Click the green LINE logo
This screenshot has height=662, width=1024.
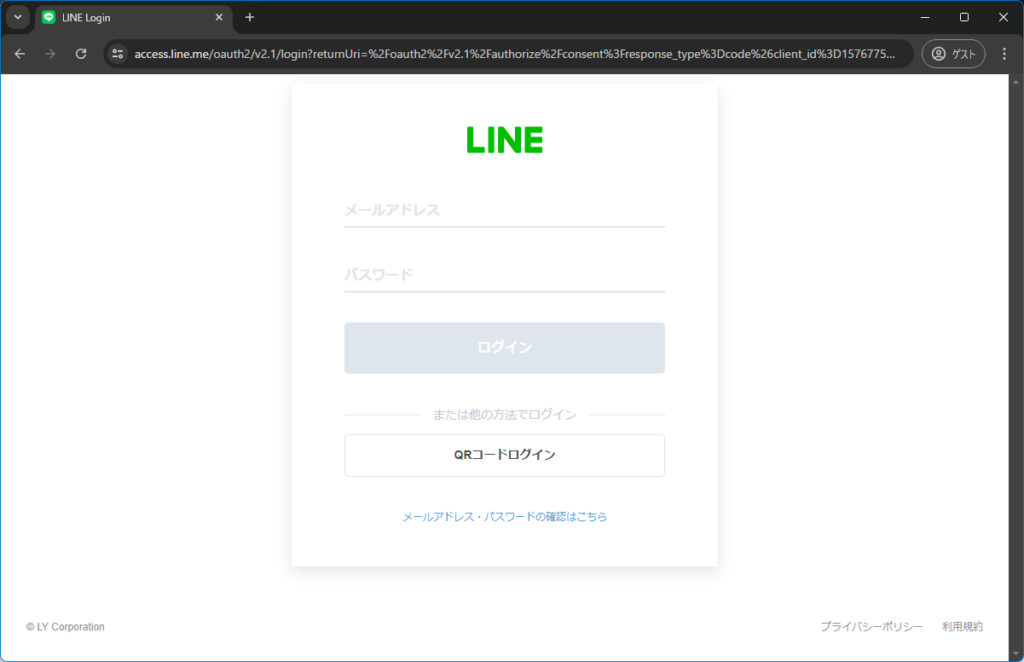(x=504, y=140)
